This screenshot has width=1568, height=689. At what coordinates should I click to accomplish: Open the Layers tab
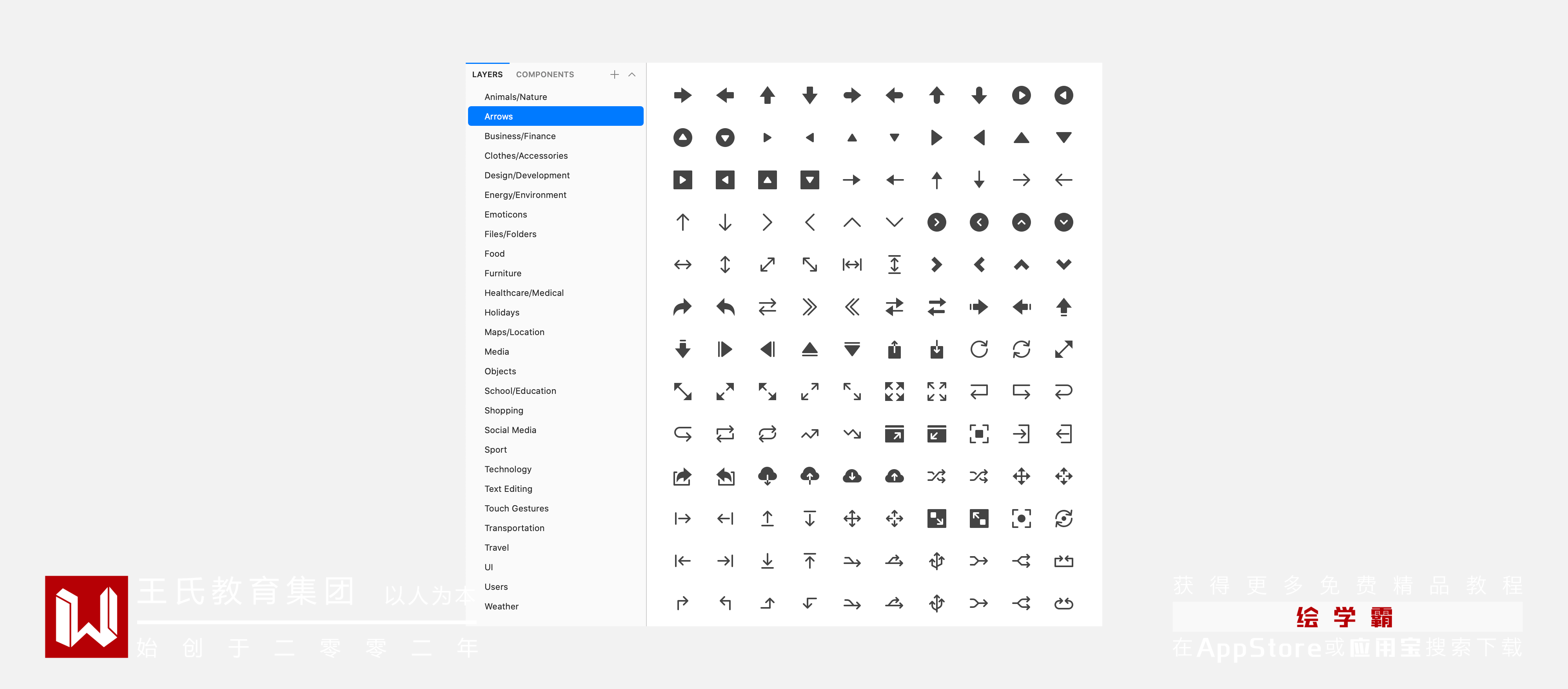tap(487, 74)
